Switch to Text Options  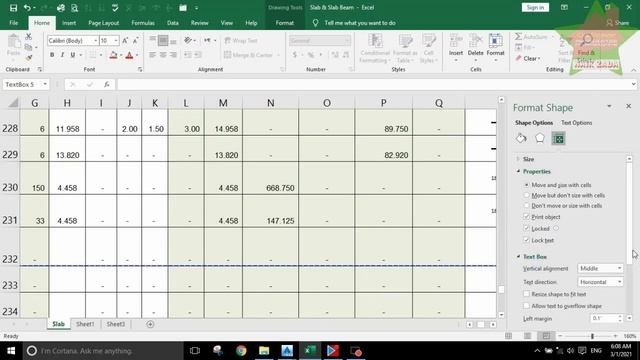[x=576, y=123]
